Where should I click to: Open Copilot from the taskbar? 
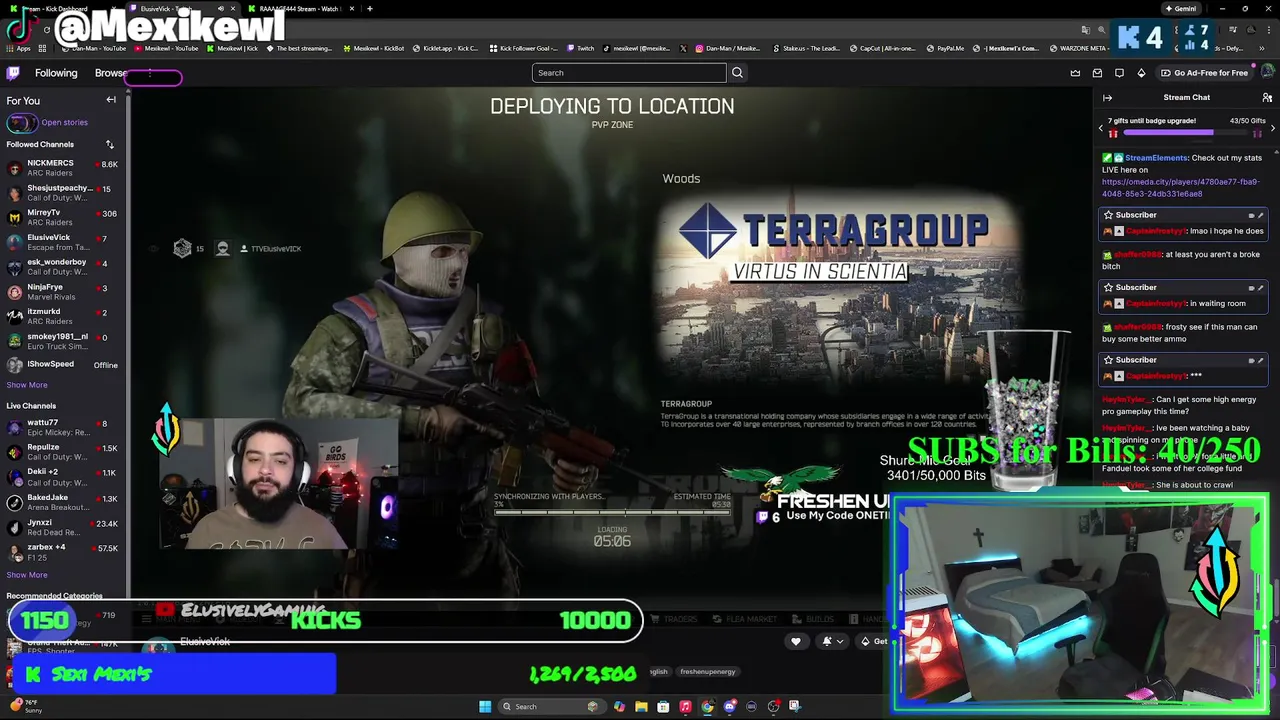point(619,707)
